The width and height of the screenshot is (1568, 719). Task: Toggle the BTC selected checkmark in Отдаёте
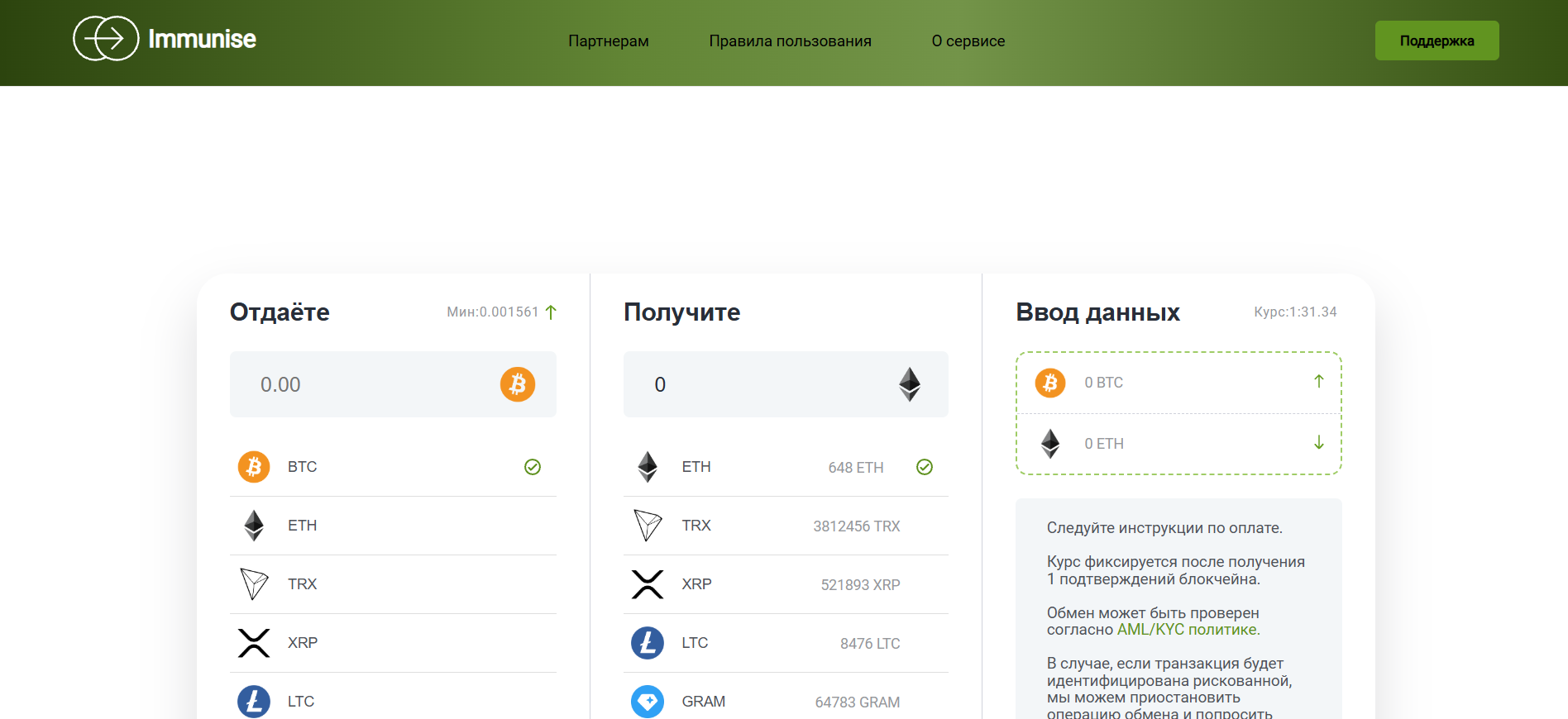pyautogui.click(x=533, y=467)
